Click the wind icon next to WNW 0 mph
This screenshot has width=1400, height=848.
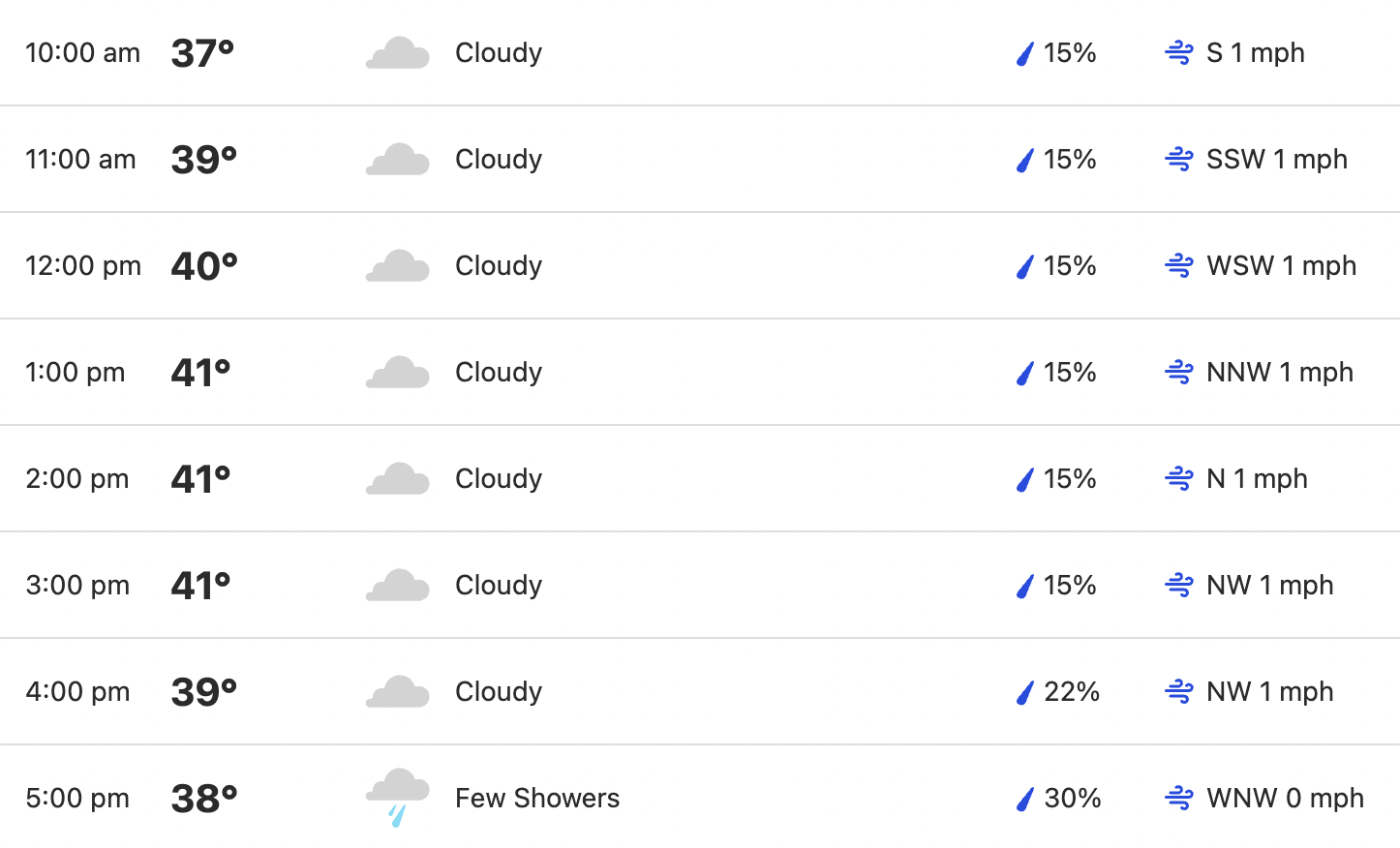tap(1179, 798)
